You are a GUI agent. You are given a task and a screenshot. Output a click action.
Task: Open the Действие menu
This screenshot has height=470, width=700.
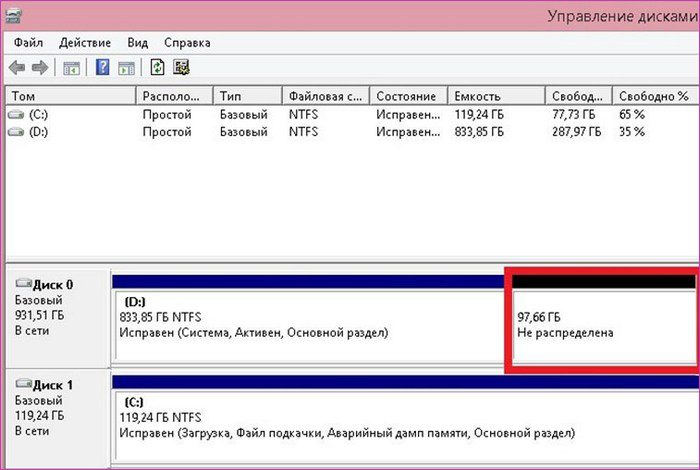(x=85, y=43)
